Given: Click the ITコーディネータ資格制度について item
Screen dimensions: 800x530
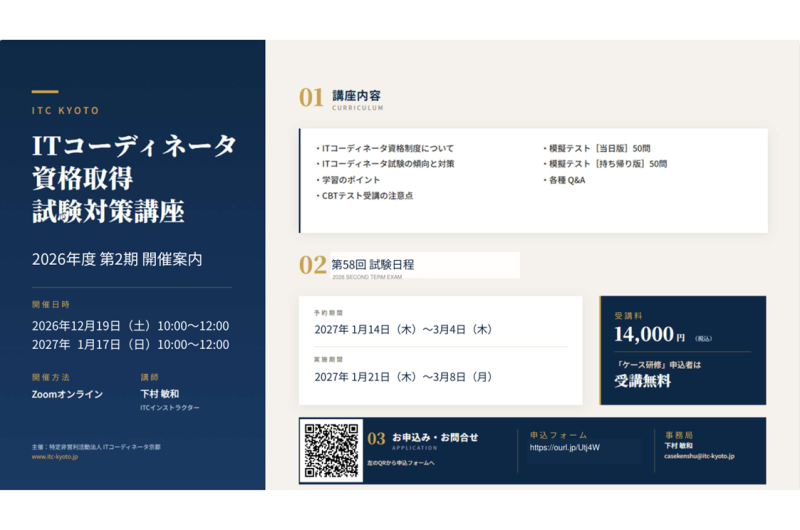Looking at the screenshot, I should pyautogui.click(x=385, y=148).
